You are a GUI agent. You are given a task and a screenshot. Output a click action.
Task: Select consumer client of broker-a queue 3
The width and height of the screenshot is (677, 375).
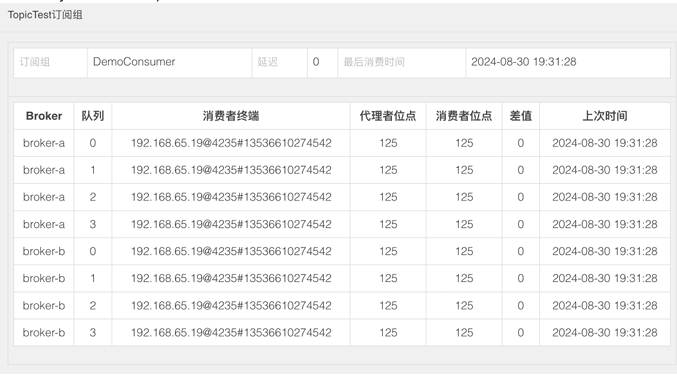pos(231,224)
